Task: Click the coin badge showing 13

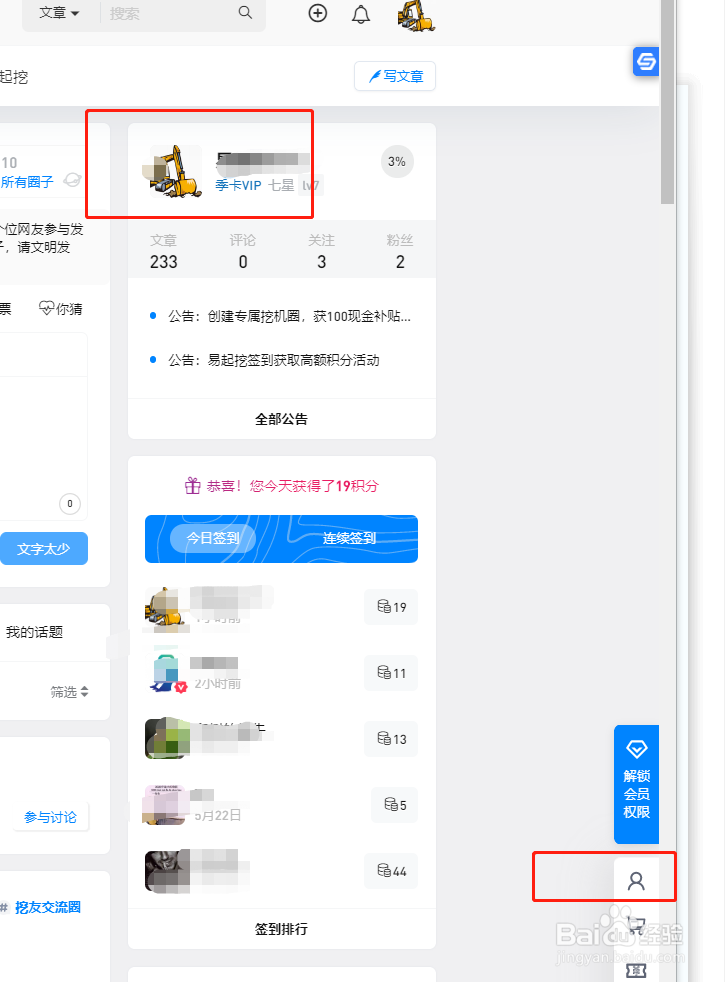Action: pos(391,739)
